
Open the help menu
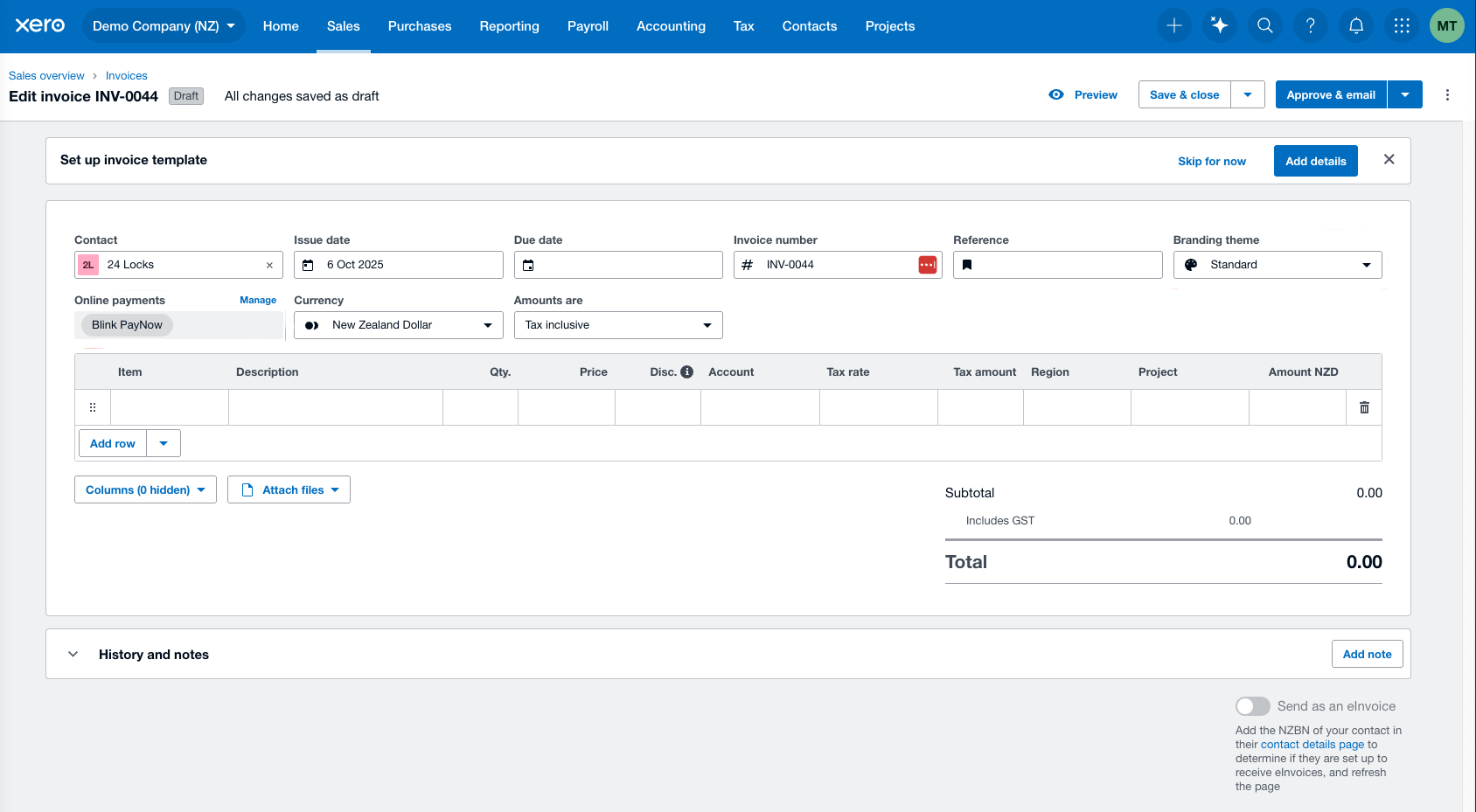[1311, 25]
